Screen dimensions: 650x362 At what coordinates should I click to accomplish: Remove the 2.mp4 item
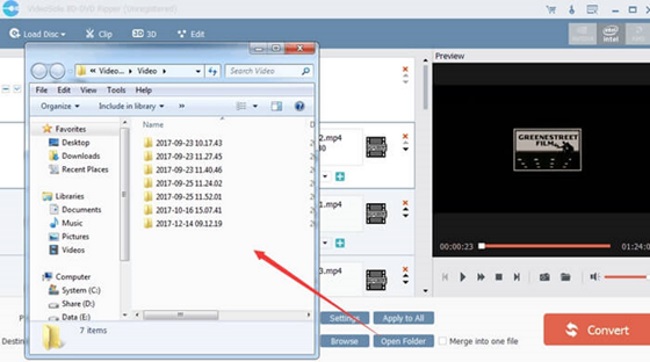pyautogui.click(x=405, y=136)
